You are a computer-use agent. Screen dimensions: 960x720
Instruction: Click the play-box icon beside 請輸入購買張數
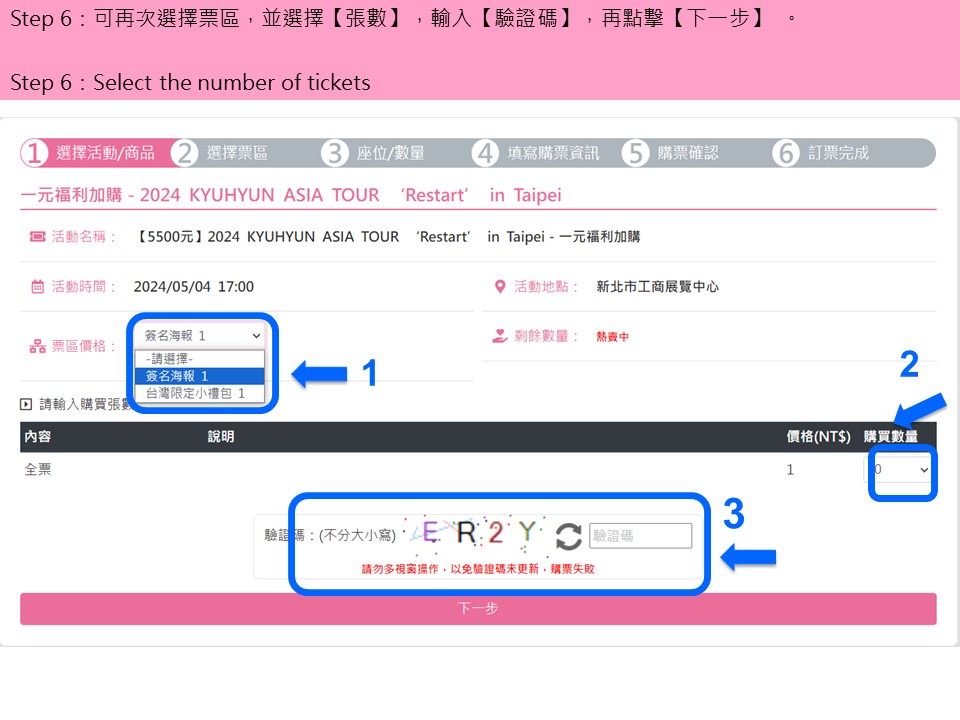pyautogui.click(x=26, y=404)
